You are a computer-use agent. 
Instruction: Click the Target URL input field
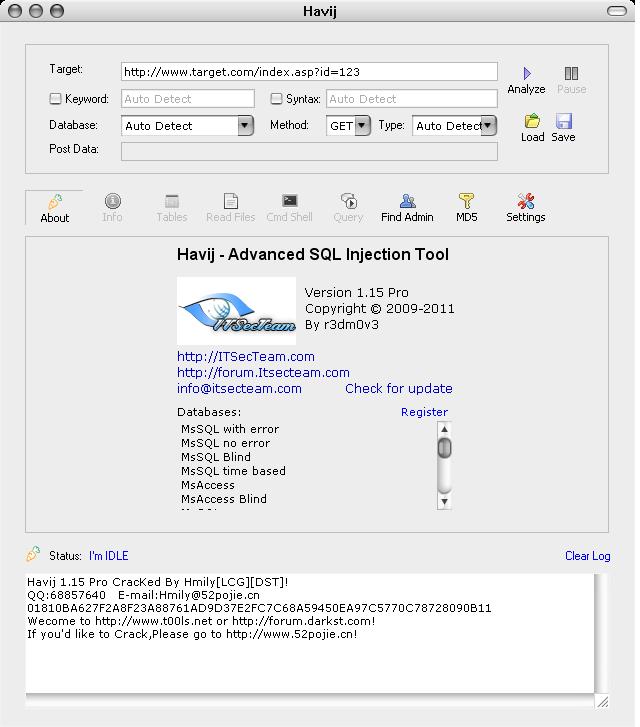[x=309, y=72]
